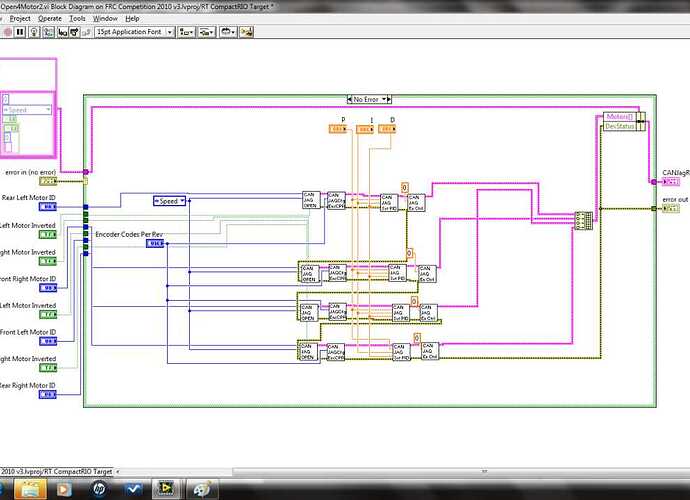Select the third-row CAN JAG OPEN subVI
The width and height of the screenshot is (690, 500).
[x=308, y=312]
